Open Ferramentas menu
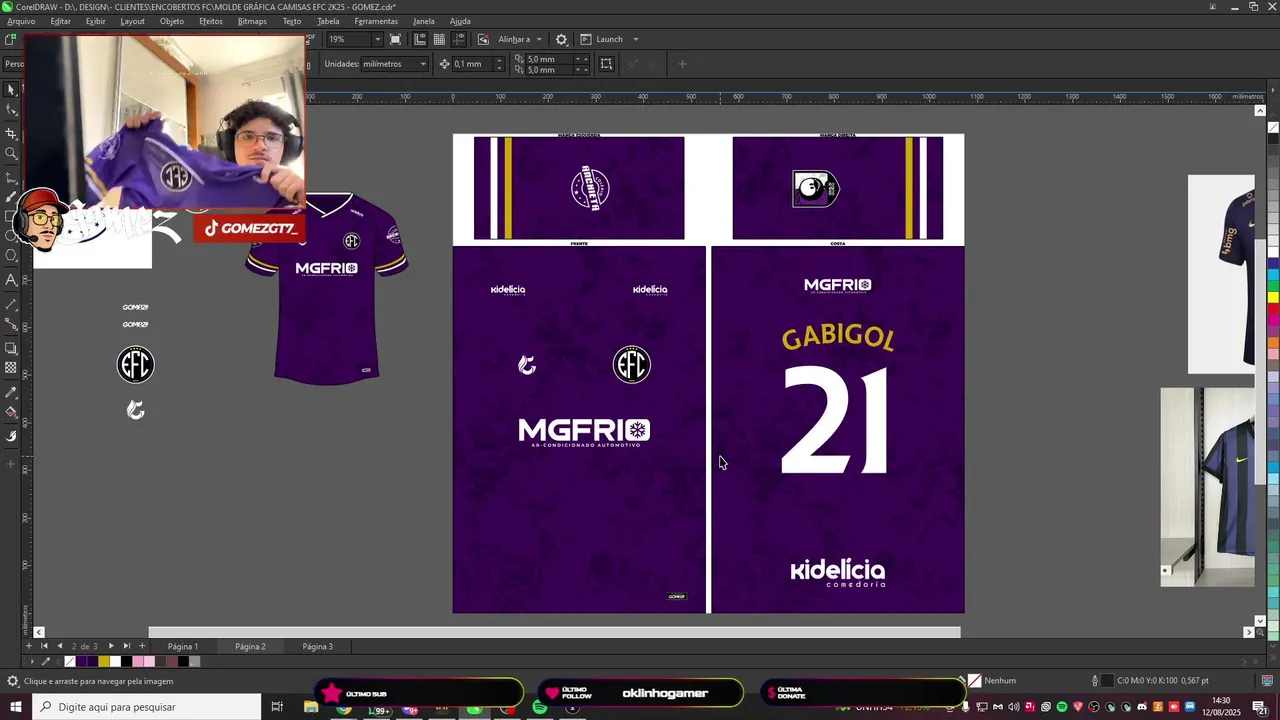 coord(376,21)
